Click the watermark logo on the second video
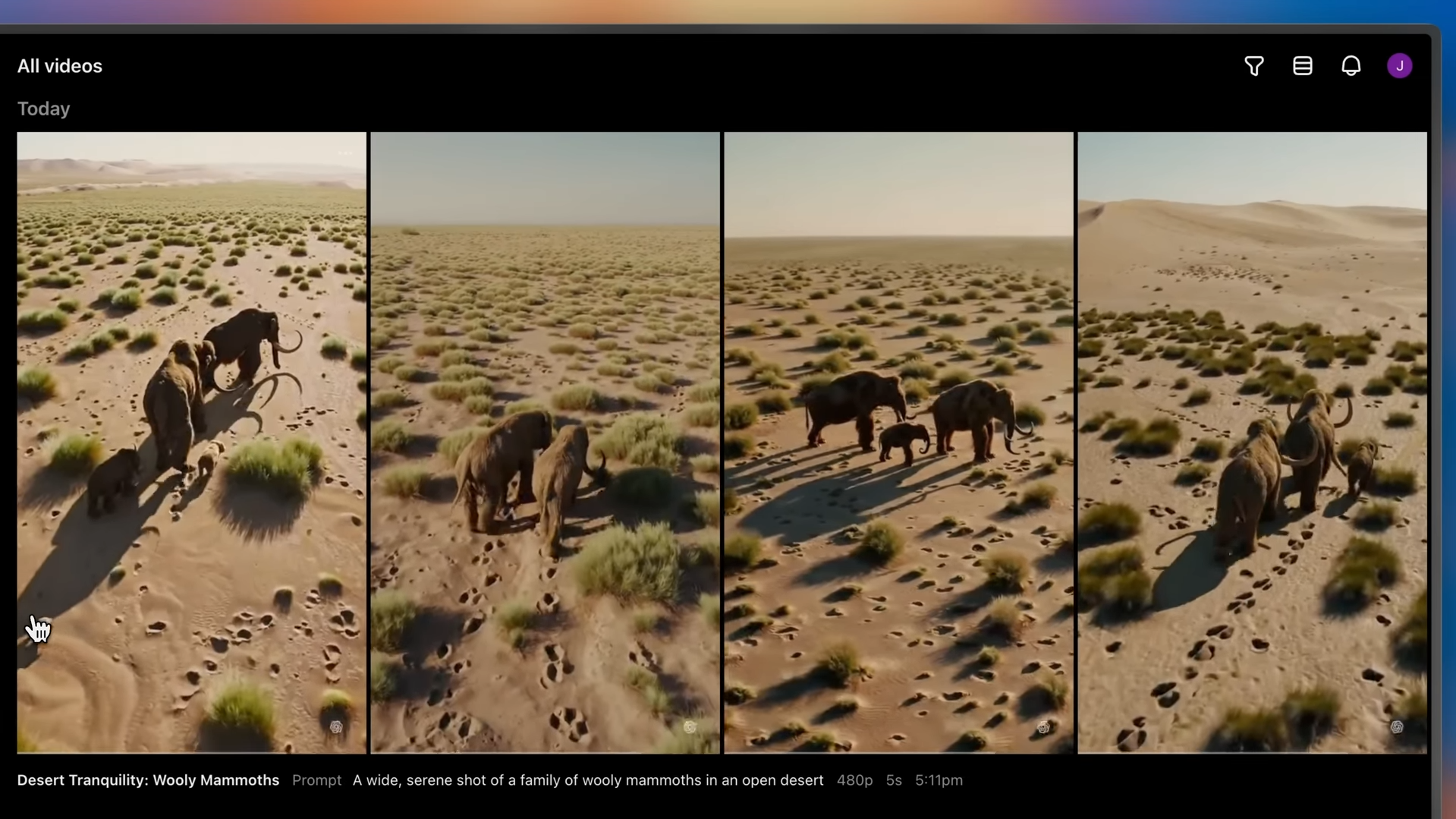 tap(690, 727)
